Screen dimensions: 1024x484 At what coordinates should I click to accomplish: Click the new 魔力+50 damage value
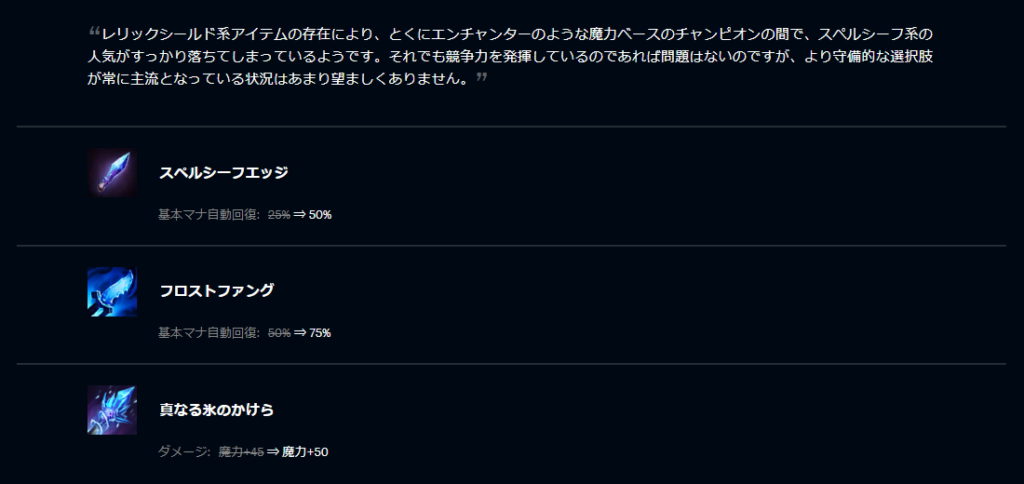[x=305, y=451]
